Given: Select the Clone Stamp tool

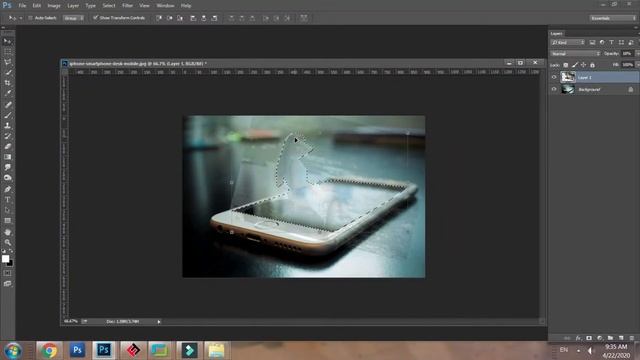Looking at the screenshot, I should 7,126.
